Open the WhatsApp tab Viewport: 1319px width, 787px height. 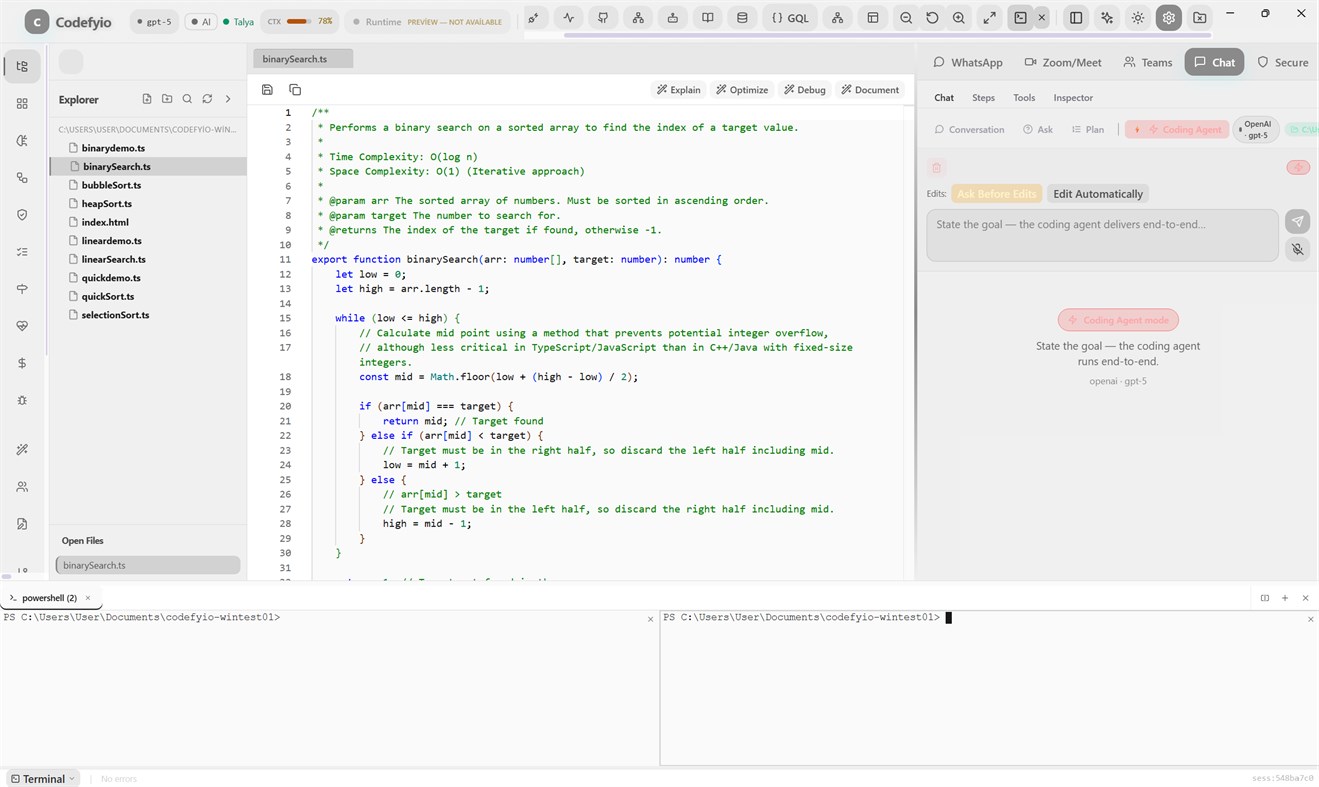(967, 62)
